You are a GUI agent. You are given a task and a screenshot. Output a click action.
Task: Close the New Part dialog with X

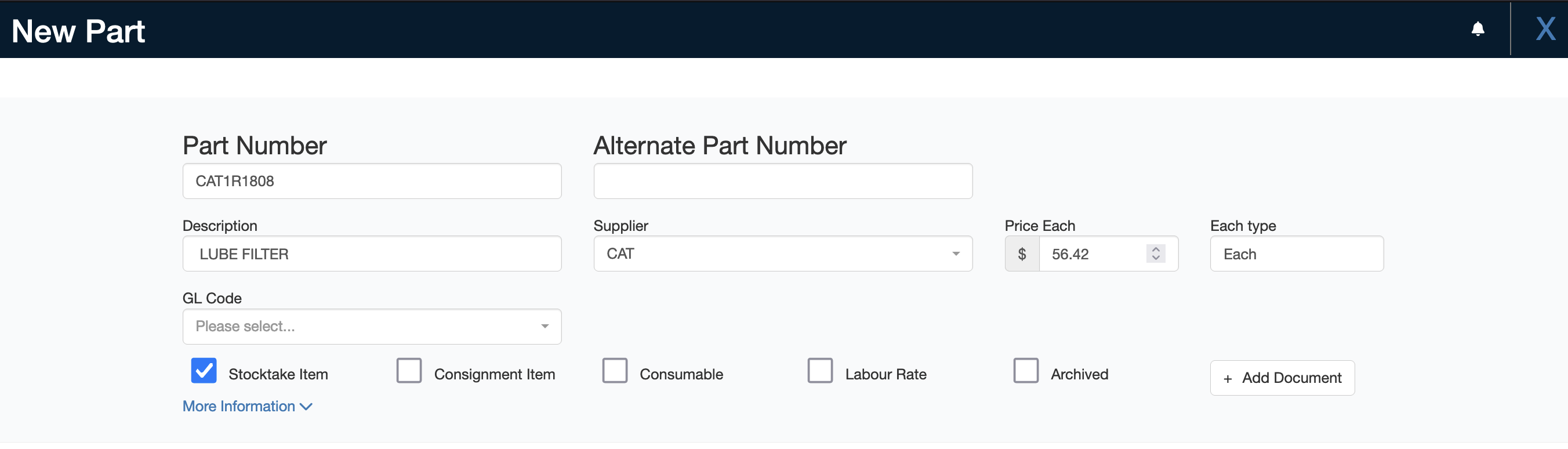1545,28
